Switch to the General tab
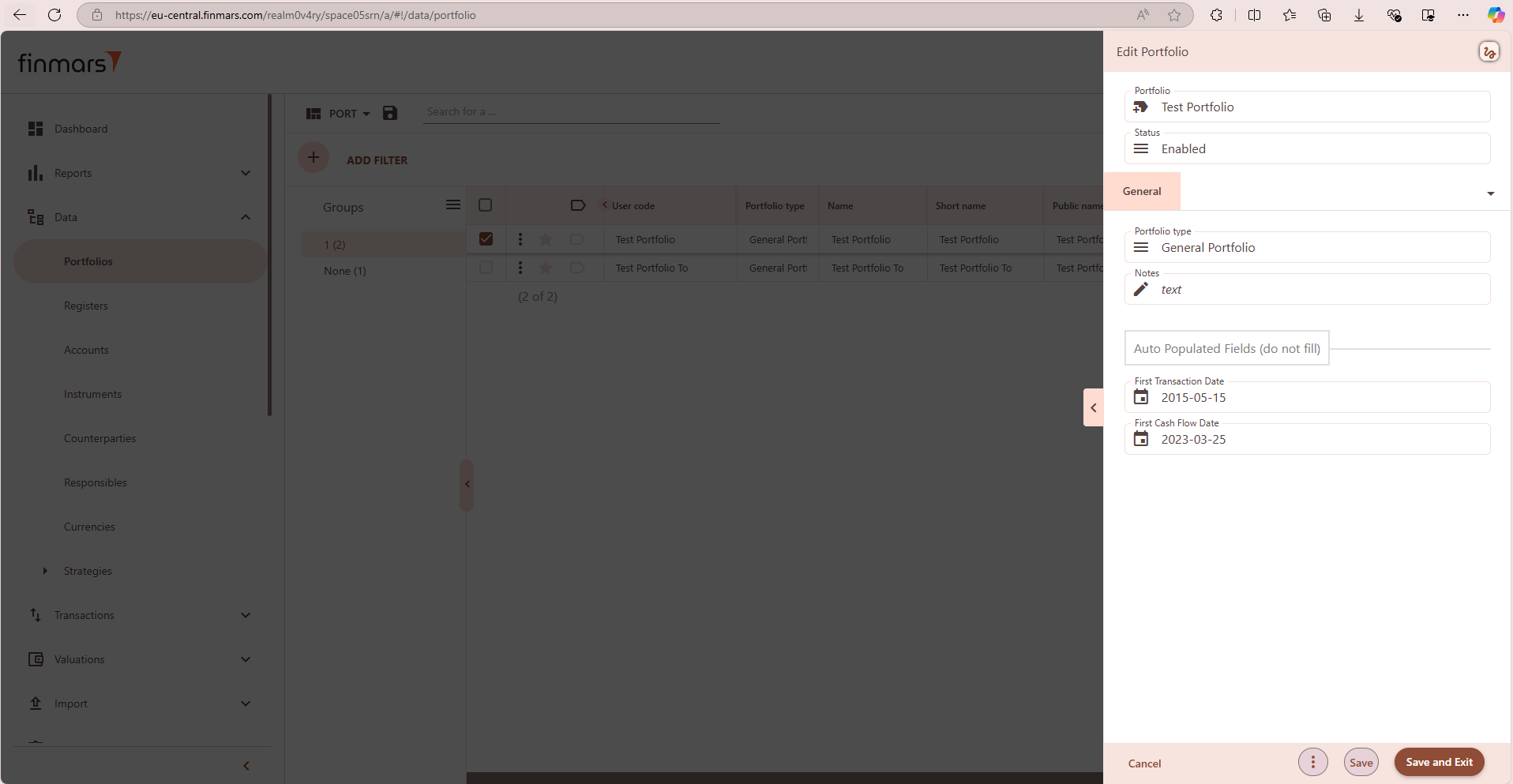This screenshot has width=1513, height=784. coord(1142,191)
